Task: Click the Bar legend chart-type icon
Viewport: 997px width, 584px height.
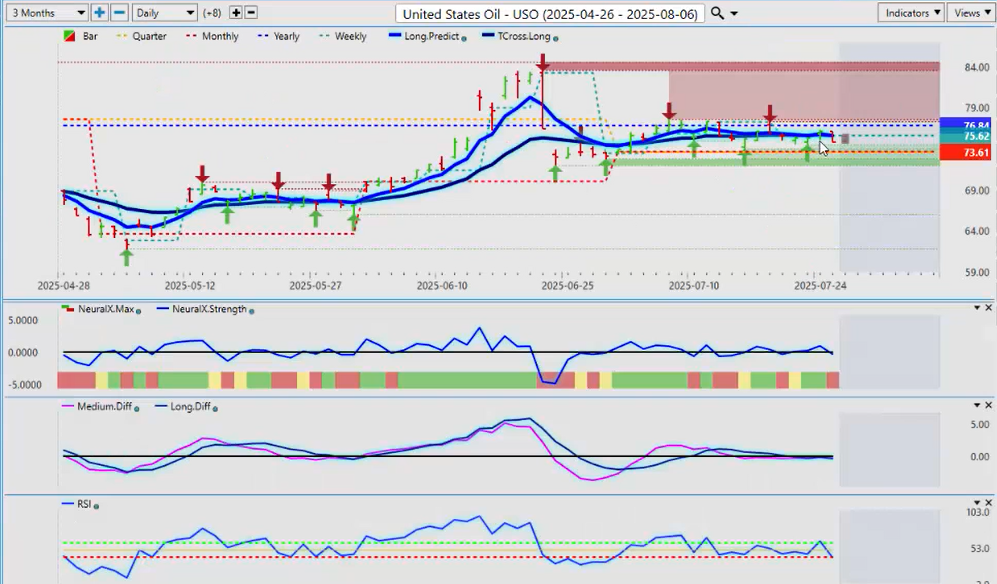Action: pyautogui.click(x=68, y=36)
